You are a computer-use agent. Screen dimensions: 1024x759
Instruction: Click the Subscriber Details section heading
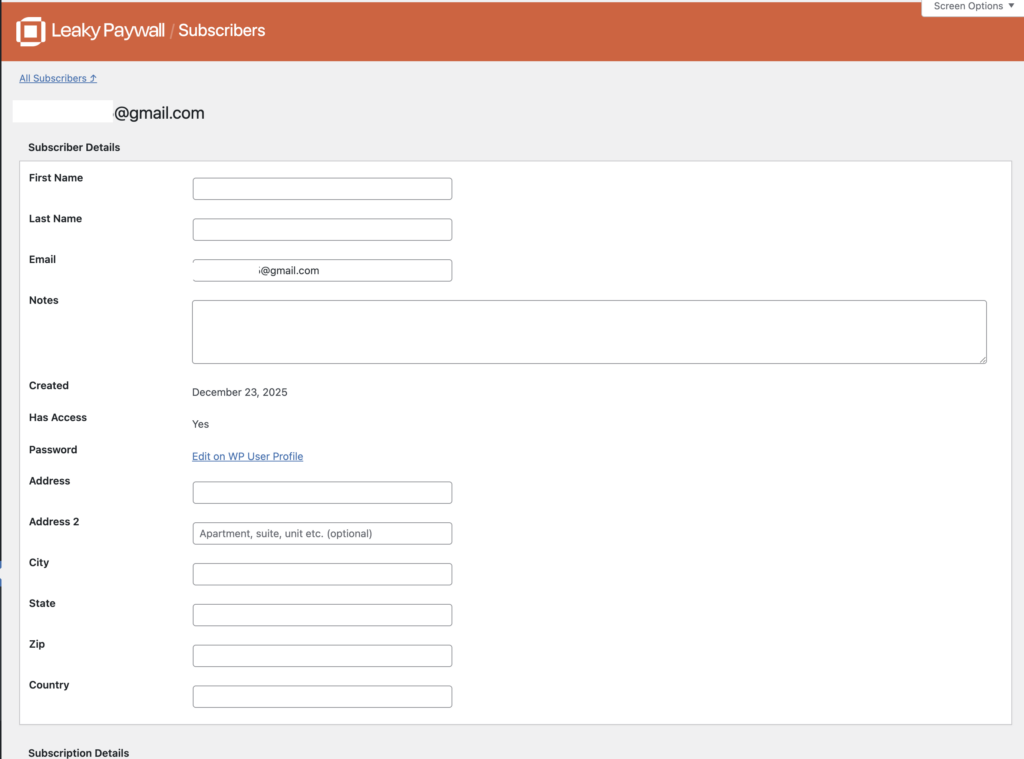[x=74, y=147]
